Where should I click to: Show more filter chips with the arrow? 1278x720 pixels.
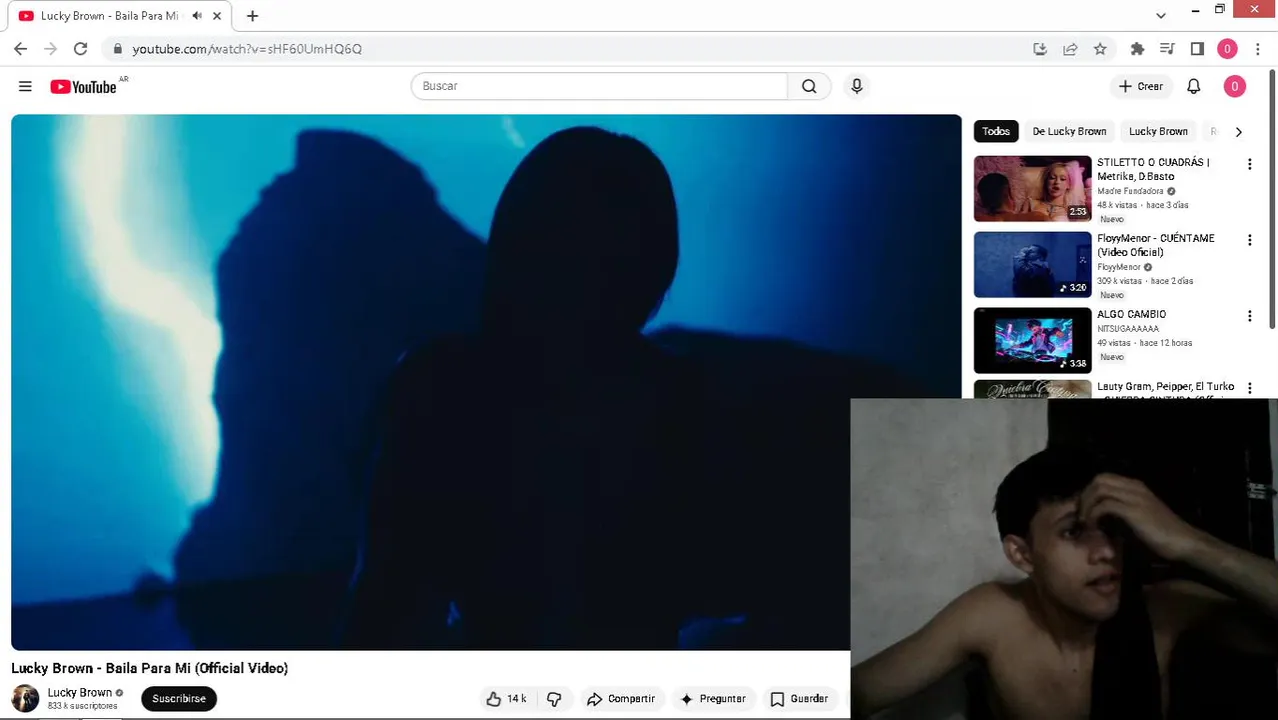click(x=1238, y=131)
